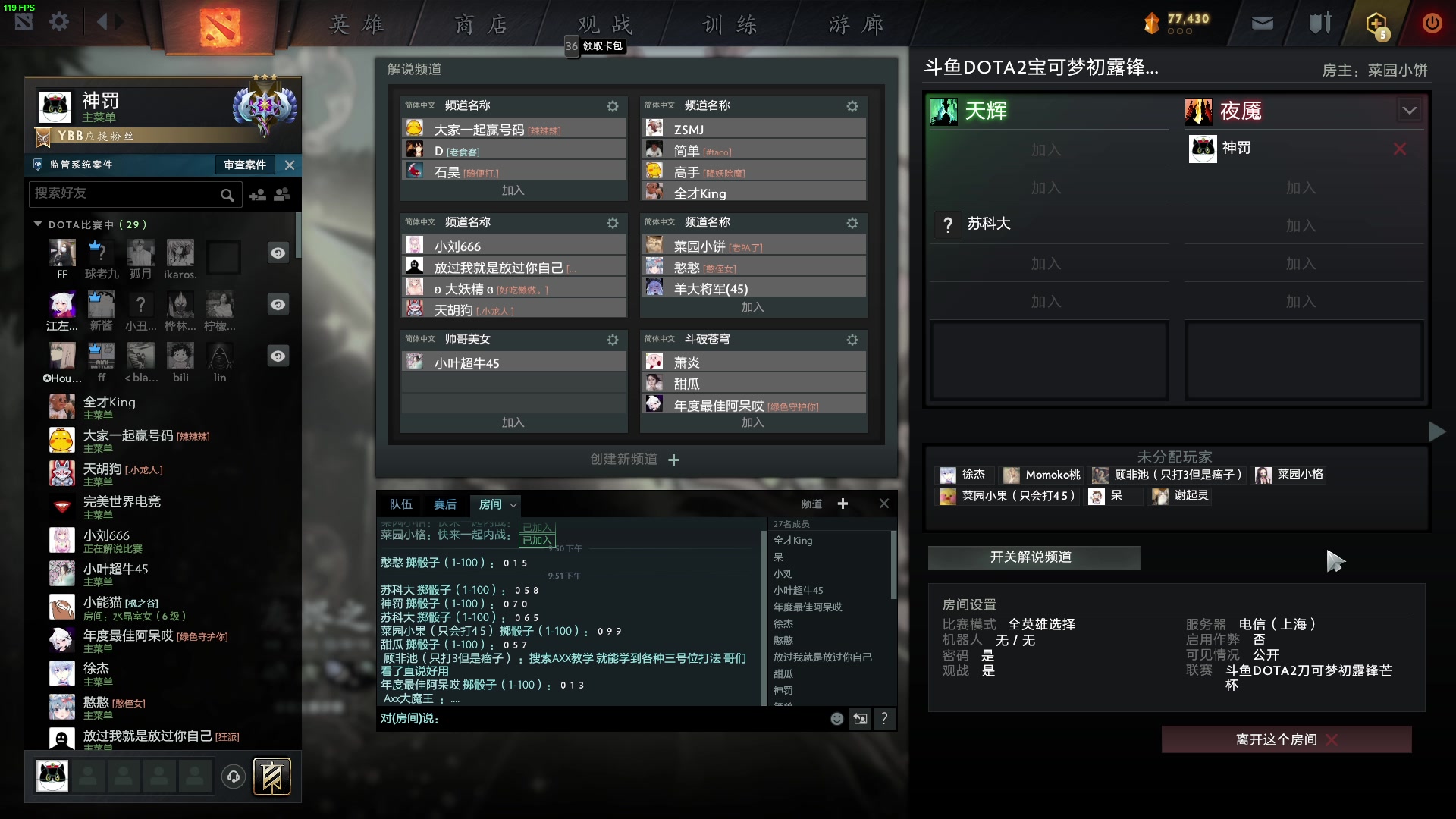1456x819 pixels.
Task: Open the armory shield and sword icon
Action: (x=1320, y=23)
